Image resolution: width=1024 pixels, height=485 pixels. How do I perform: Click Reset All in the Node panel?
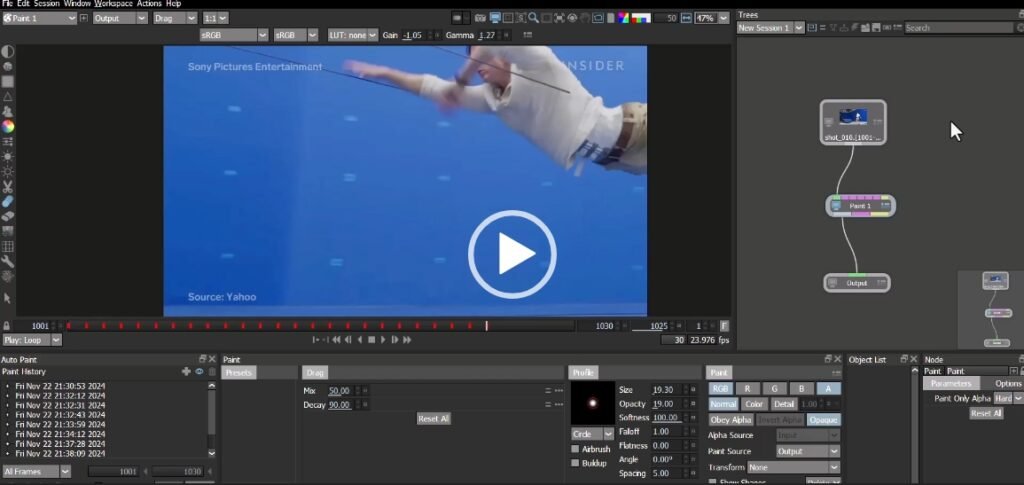pos(985,413)
